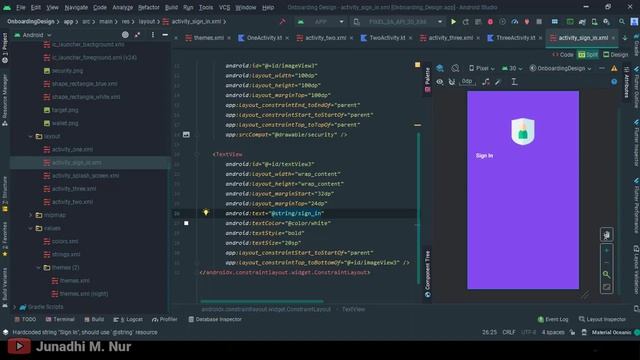The height and width of the screenshot is (360, 640).
Task: Click the image gutter icon beside the srcCompat line
Action: (186, 134)
